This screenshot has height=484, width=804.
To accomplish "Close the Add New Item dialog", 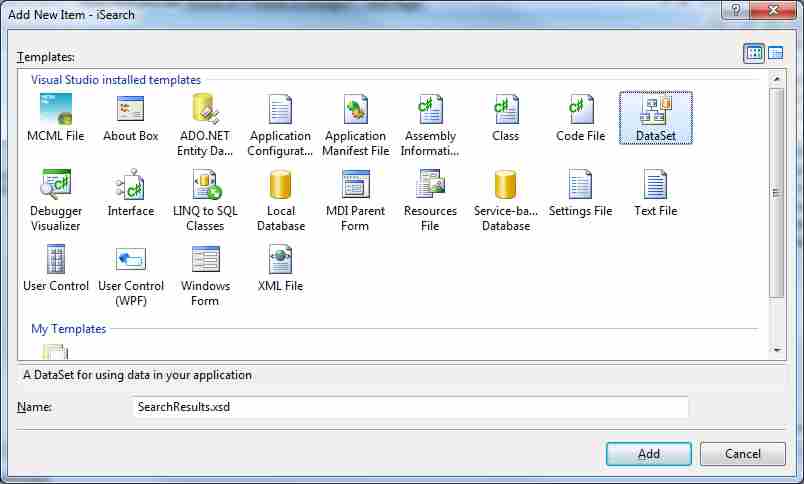I will coord(774,10).
